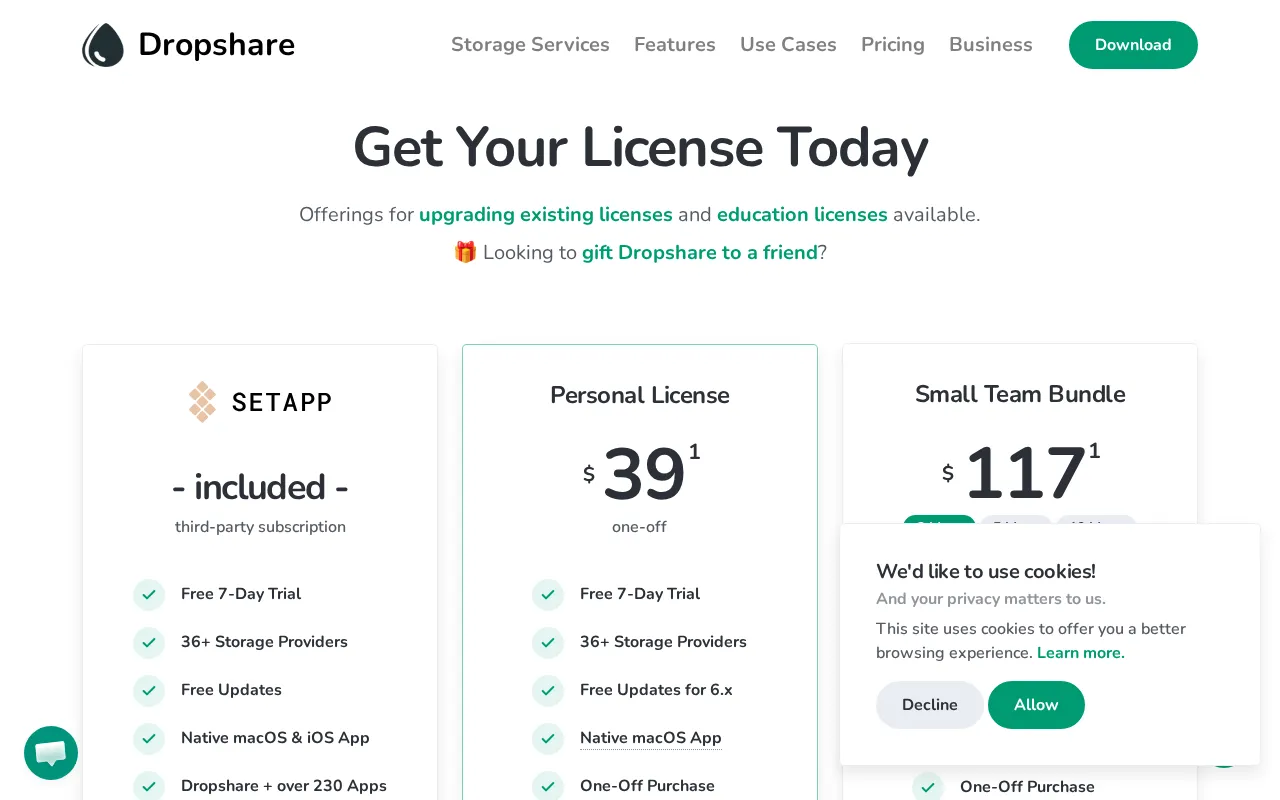1280x800 pixels.
Task: Click the Setapp diamond logo icon
Action: [203, 402]
